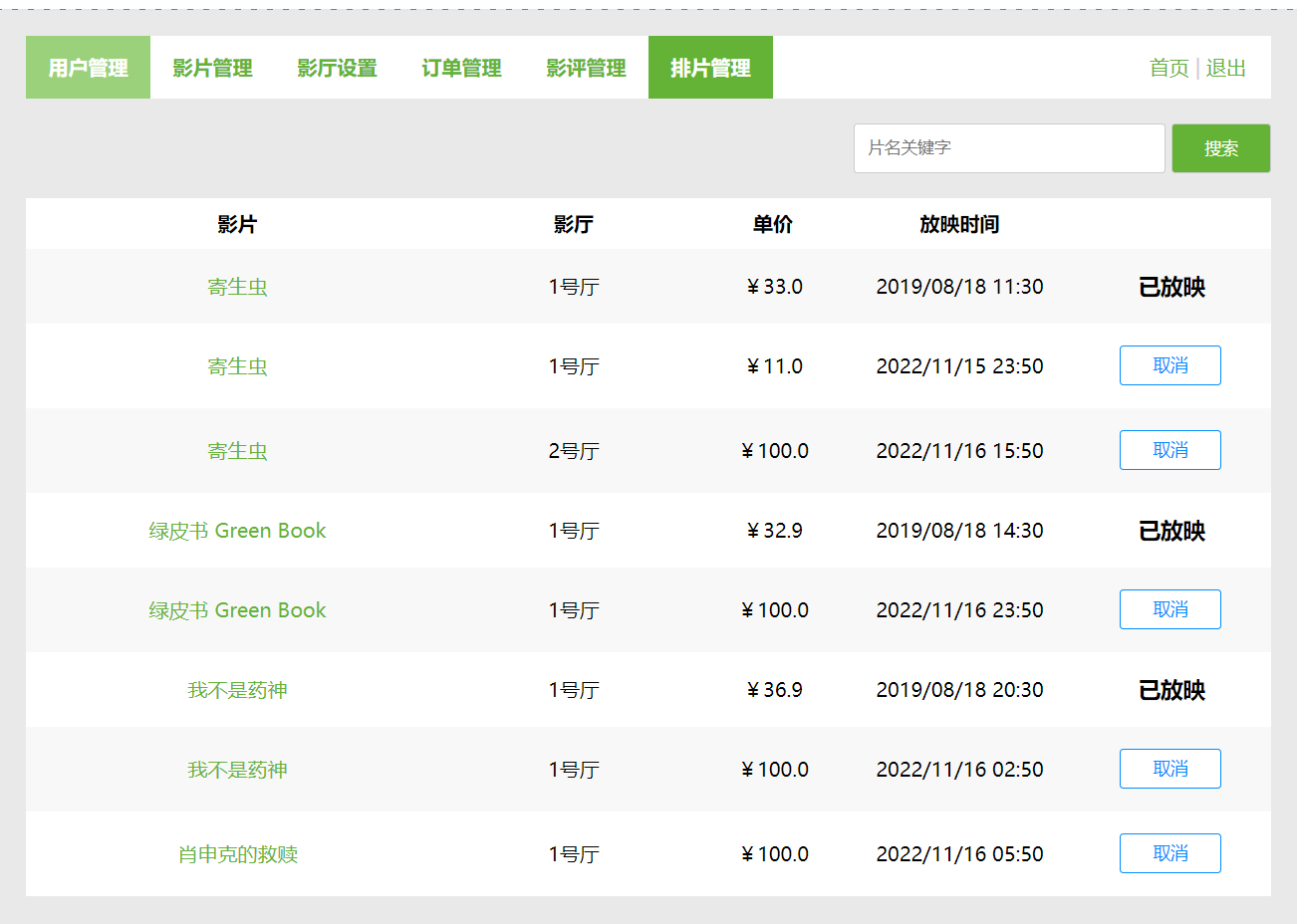
Task: Click 退出 to log out
Action: [x=1227, y=68]
